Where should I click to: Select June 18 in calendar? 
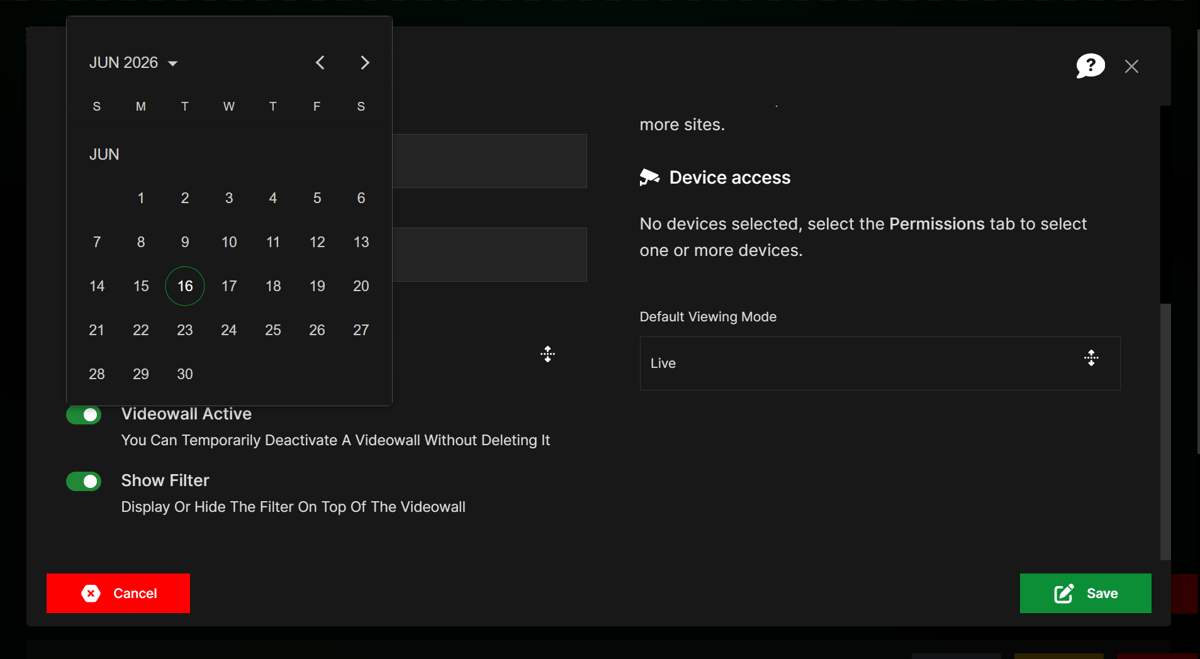click(x=273, y=286)
